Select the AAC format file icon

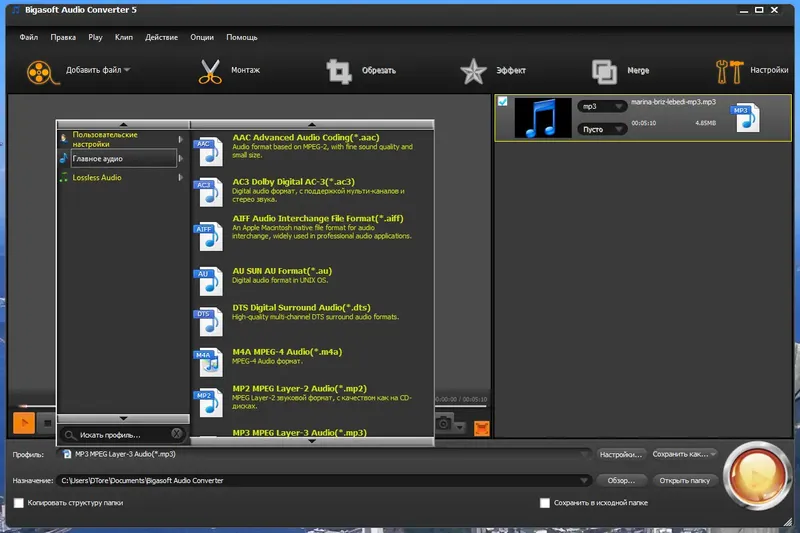point(209,152)
